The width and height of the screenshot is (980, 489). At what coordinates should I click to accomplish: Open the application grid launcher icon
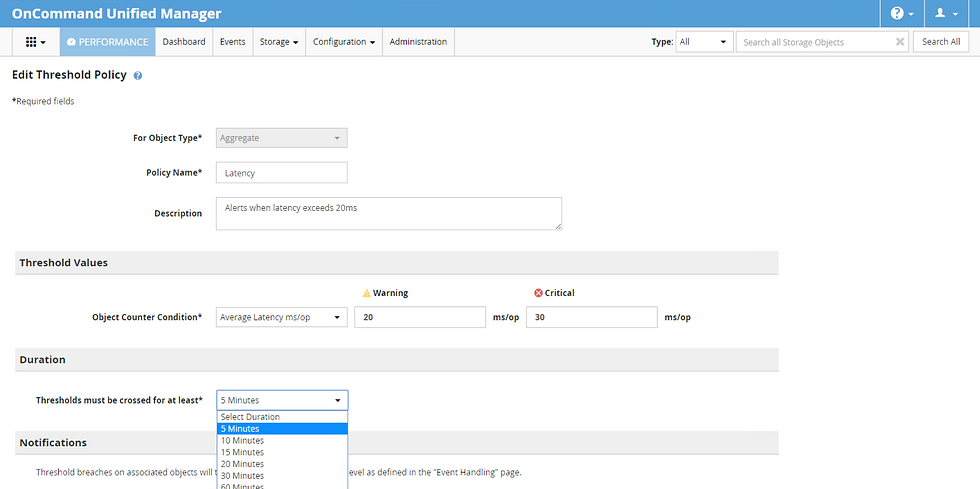pos(31,42)
